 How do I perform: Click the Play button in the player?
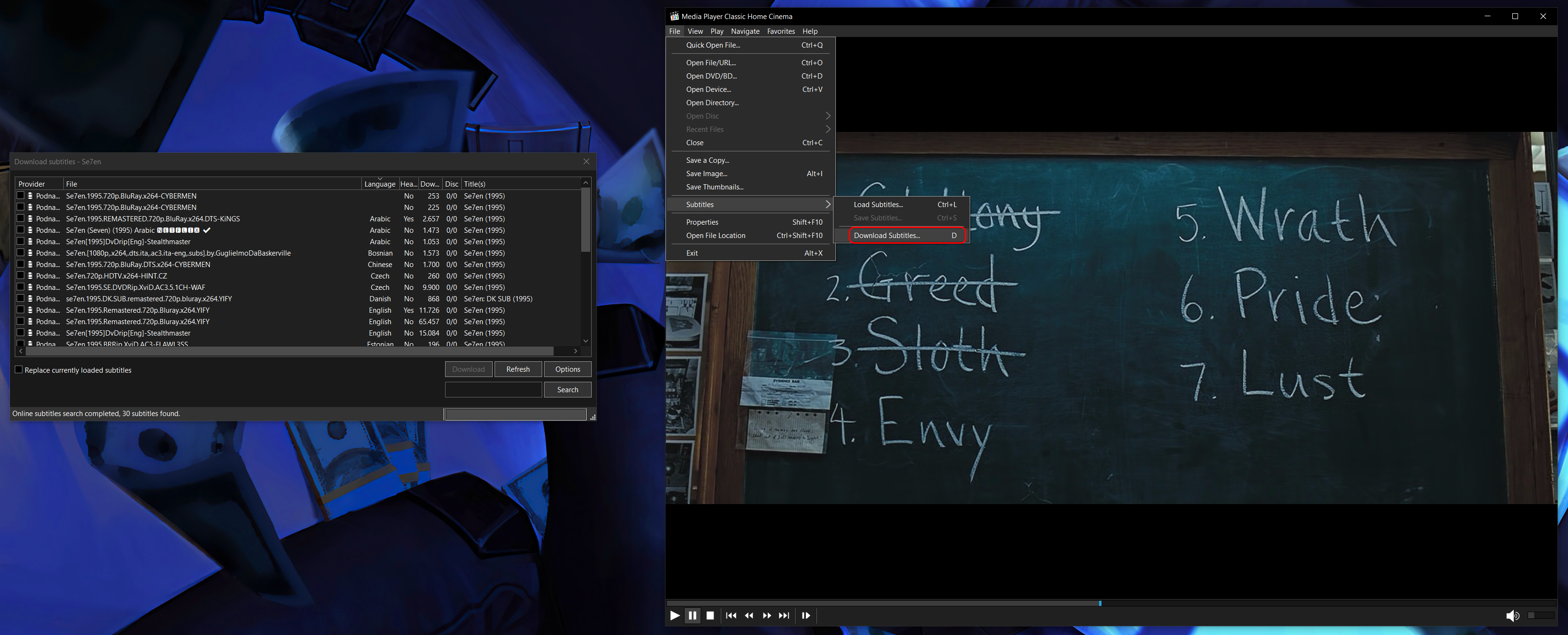click(675, 615)
